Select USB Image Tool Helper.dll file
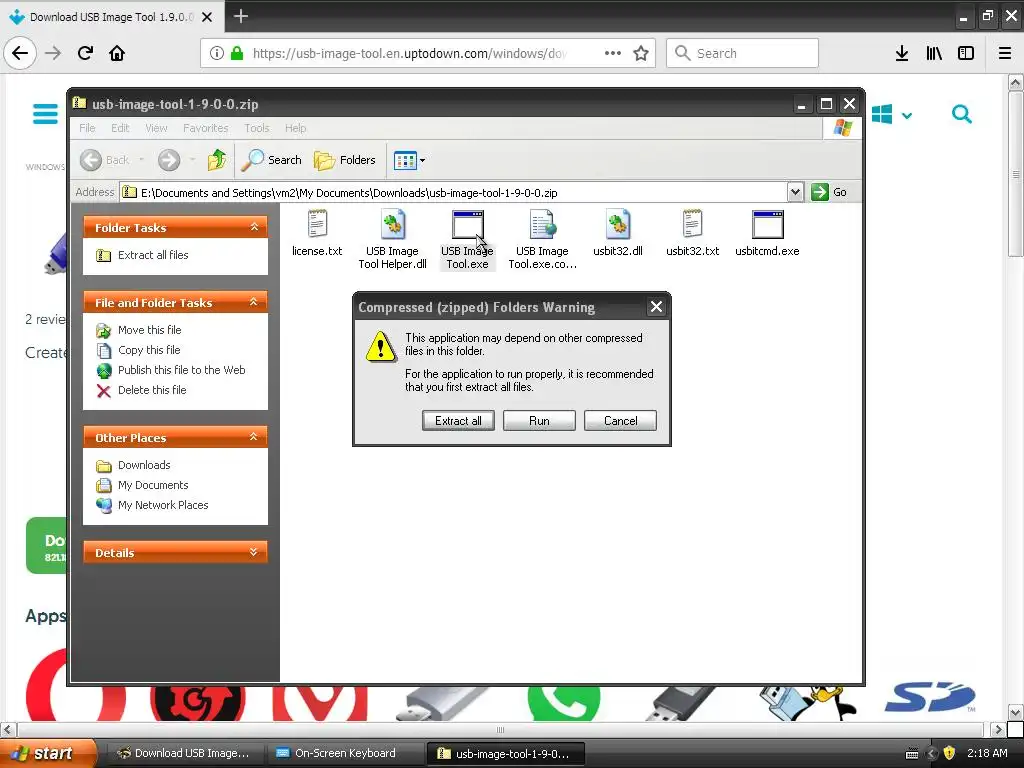Screen dimensions: 1024x768 coord(392,239)
